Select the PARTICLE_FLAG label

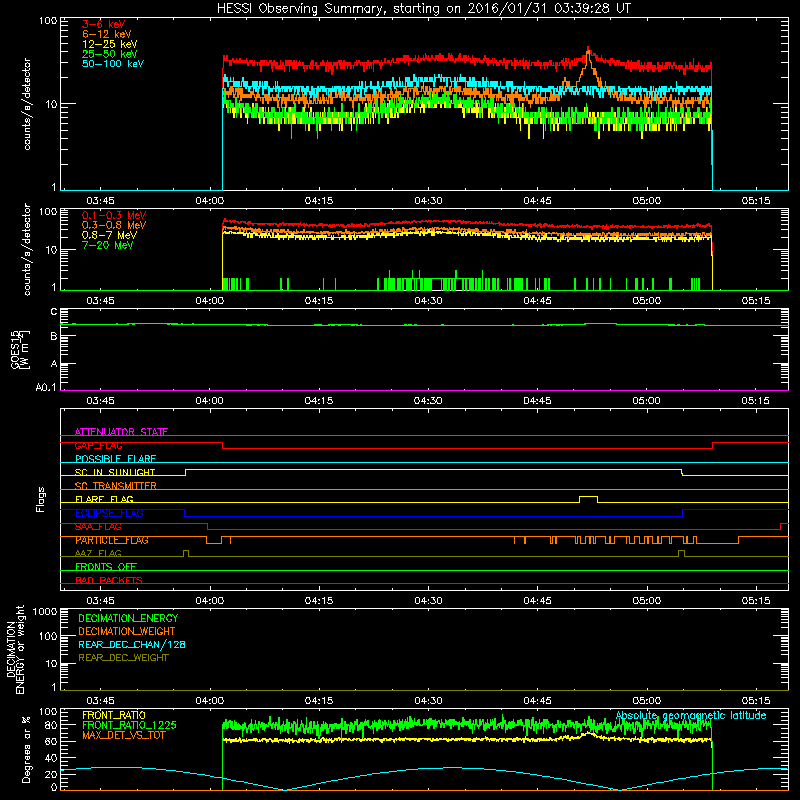point(112,540)
